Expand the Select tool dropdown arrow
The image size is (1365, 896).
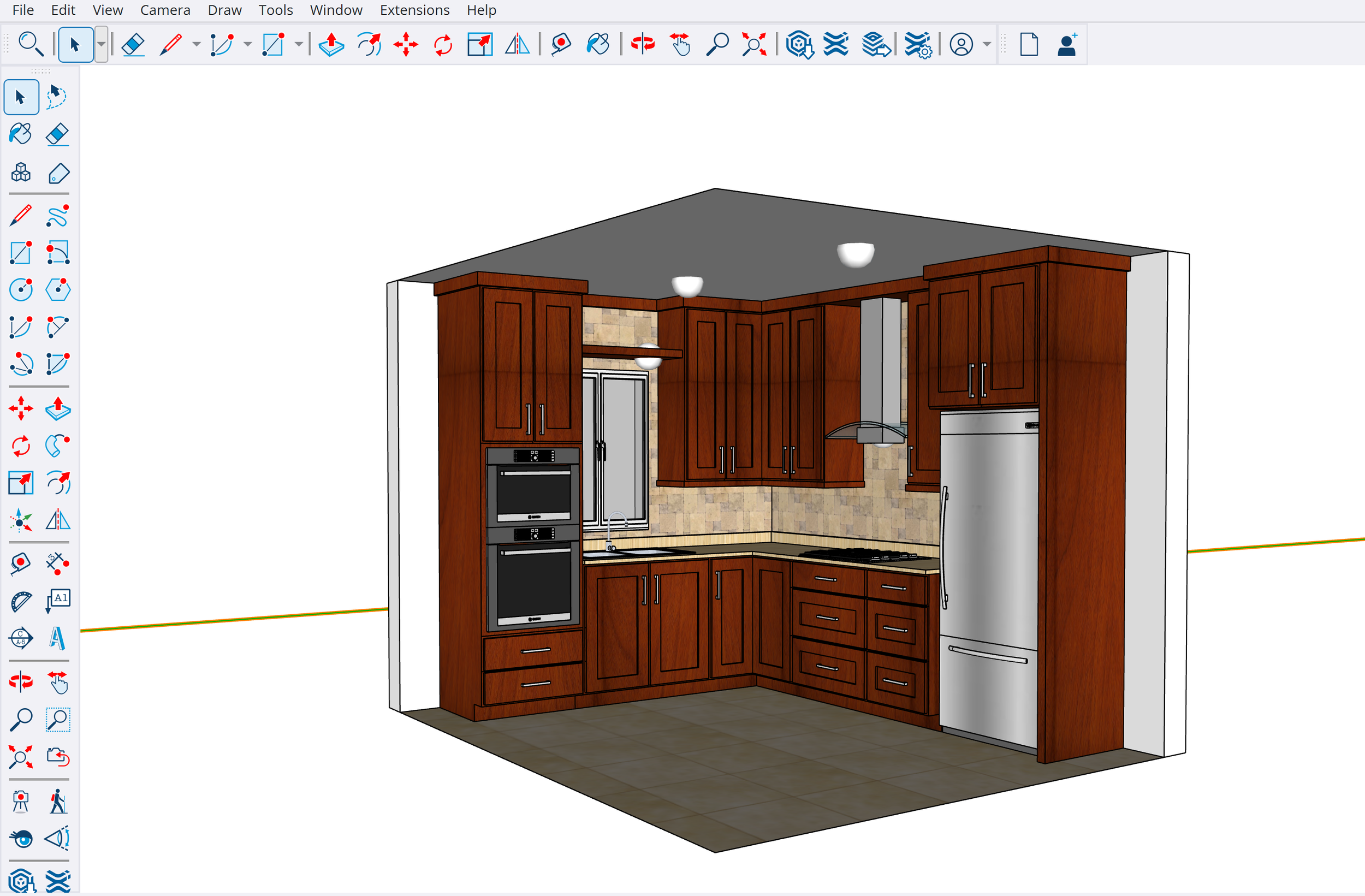101,44
